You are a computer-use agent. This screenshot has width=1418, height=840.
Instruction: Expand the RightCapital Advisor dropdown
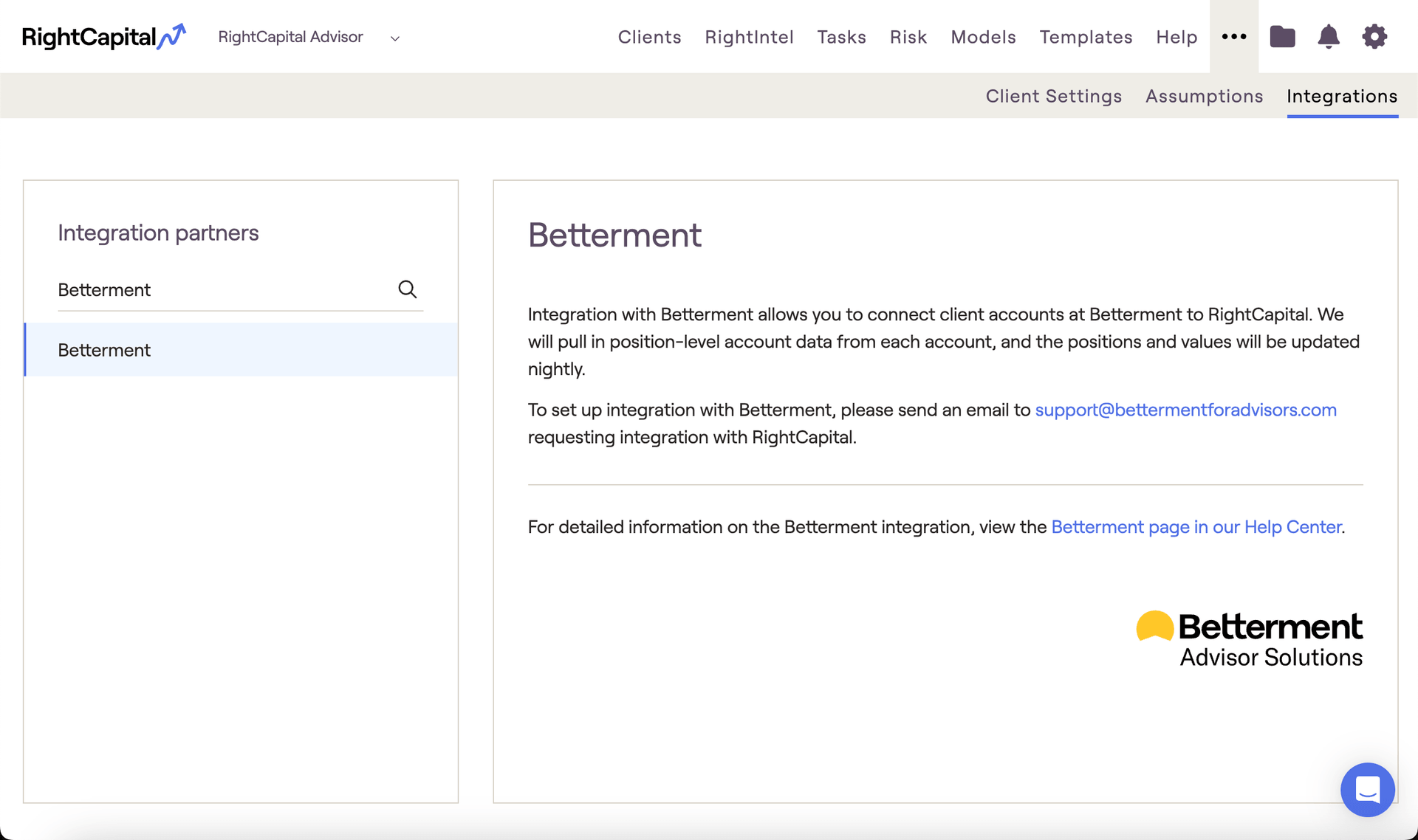click(x=309, y=37)
